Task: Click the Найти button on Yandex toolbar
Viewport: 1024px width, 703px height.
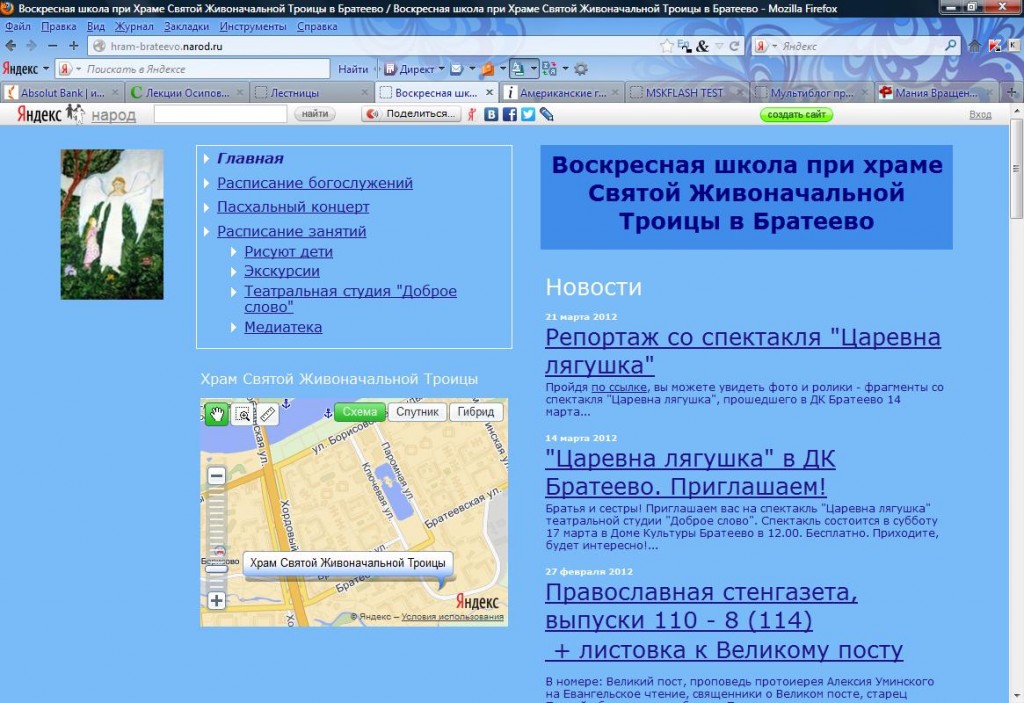Action: point(353,69)
